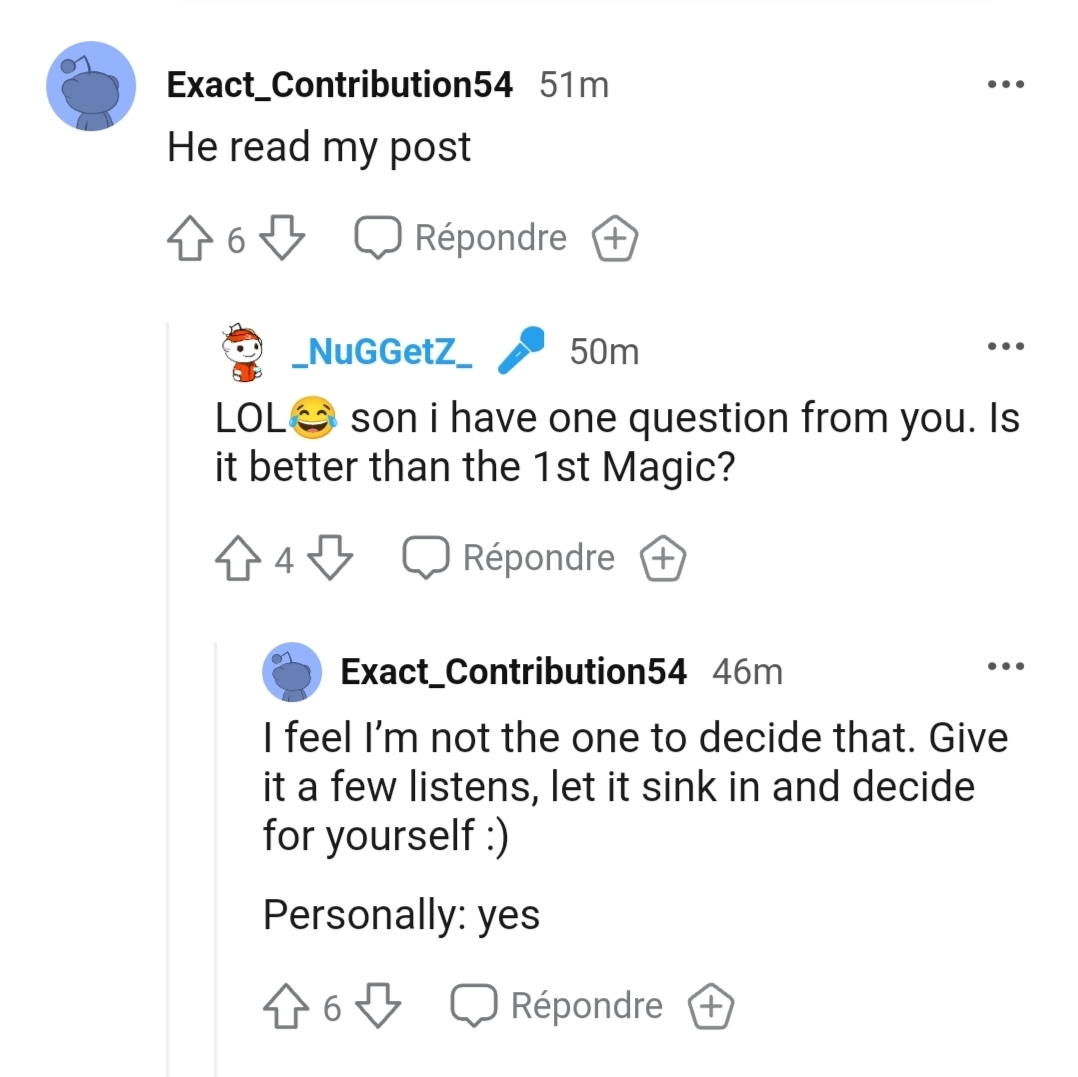The height and width of the screenshot is (1077, 1078).
Task: Give award on "He read my post" comment
Action: 615,239
